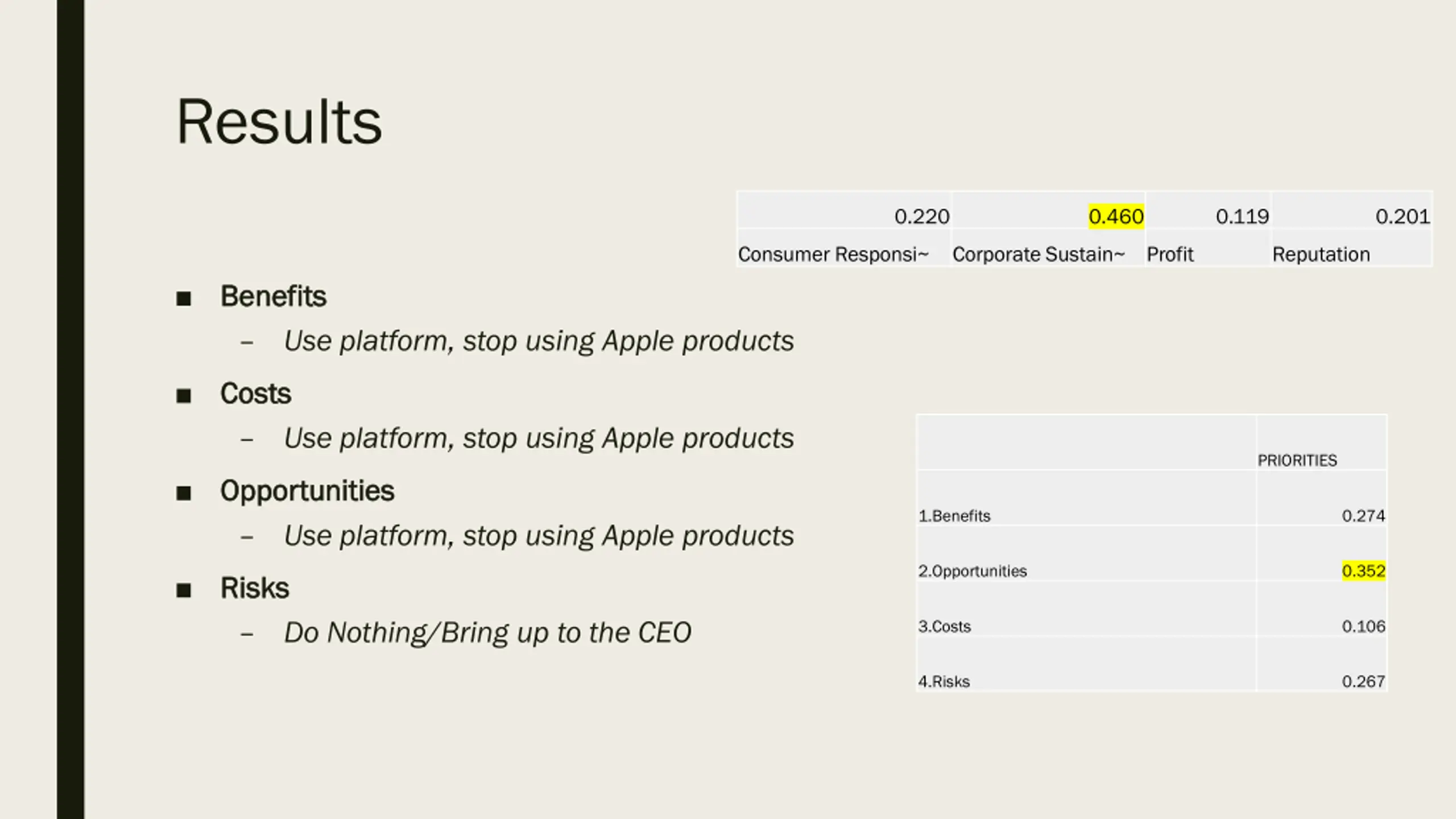Click the Costs bullet heading
The height and width of the screenshot is (819, 1456).
click(255, 394)
